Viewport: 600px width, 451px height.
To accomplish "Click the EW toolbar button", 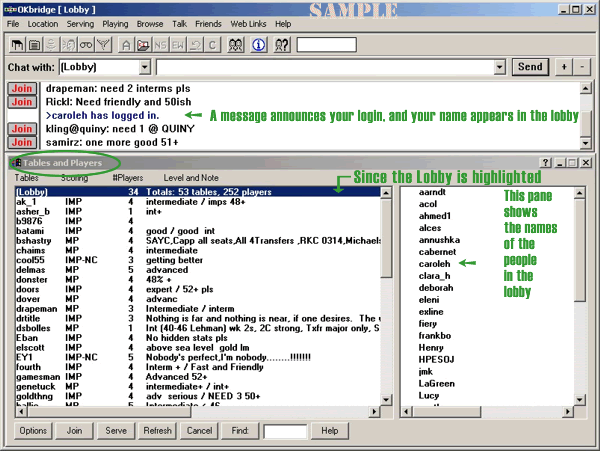I will (x=178, y=45).
